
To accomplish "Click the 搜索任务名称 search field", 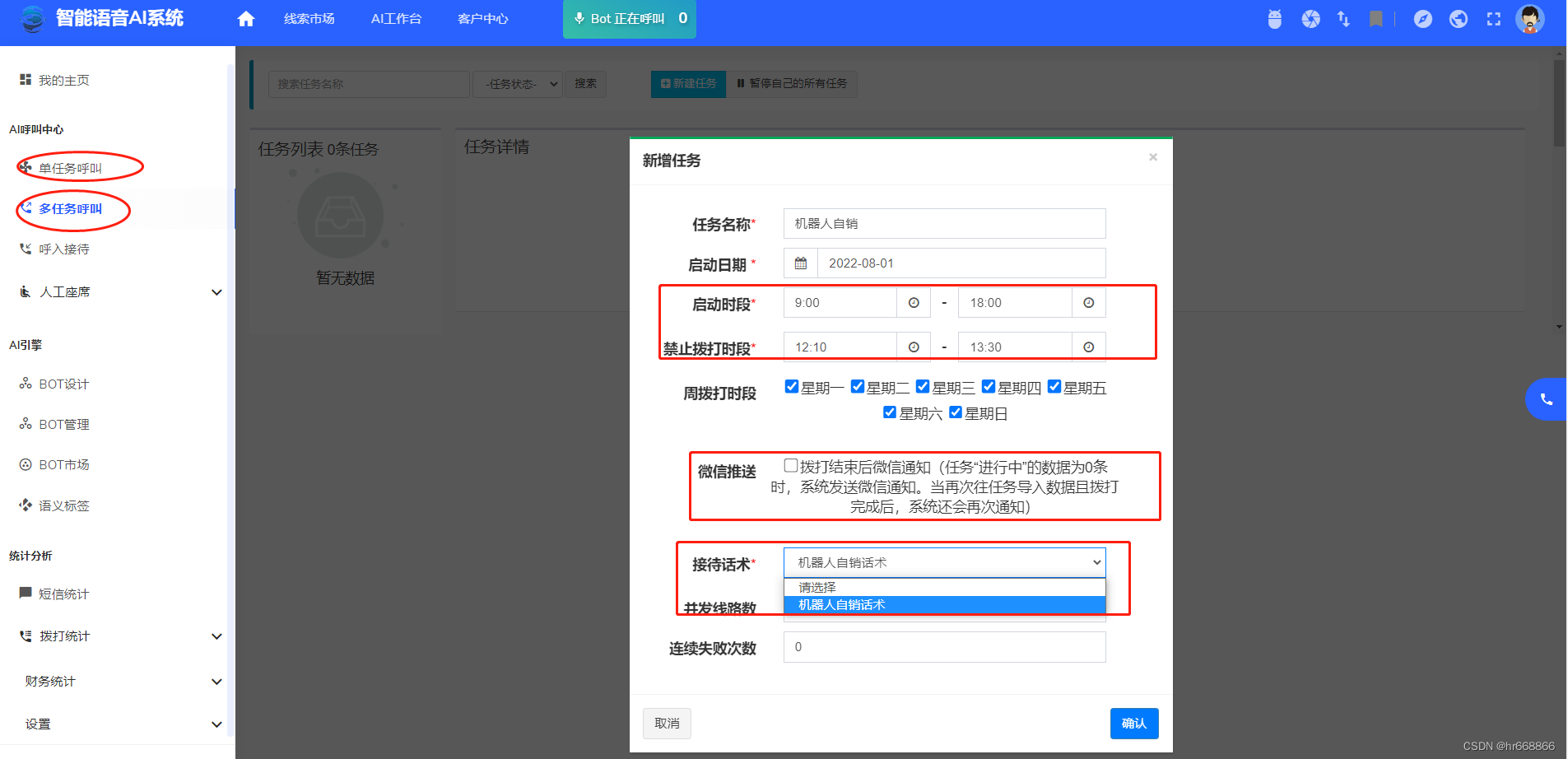I will 369,84.
